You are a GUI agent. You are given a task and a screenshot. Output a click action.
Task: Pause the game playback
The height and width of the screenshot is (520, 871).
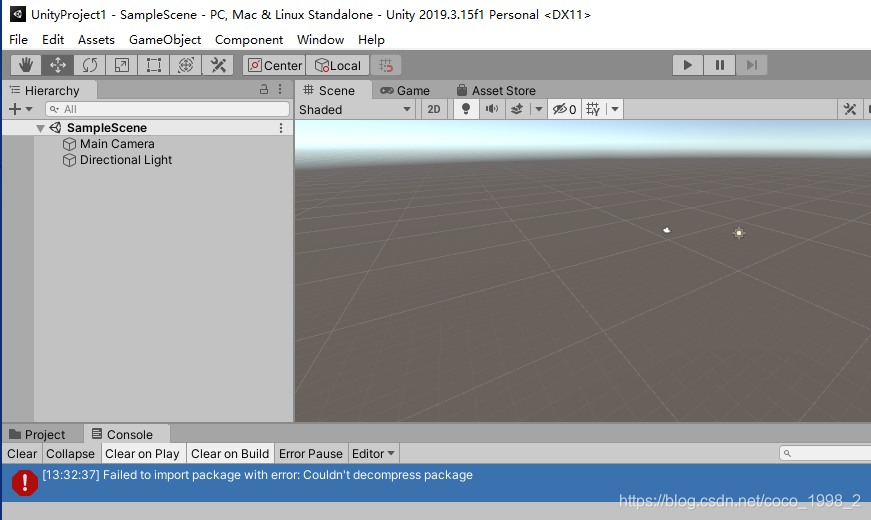coord(719,65)
